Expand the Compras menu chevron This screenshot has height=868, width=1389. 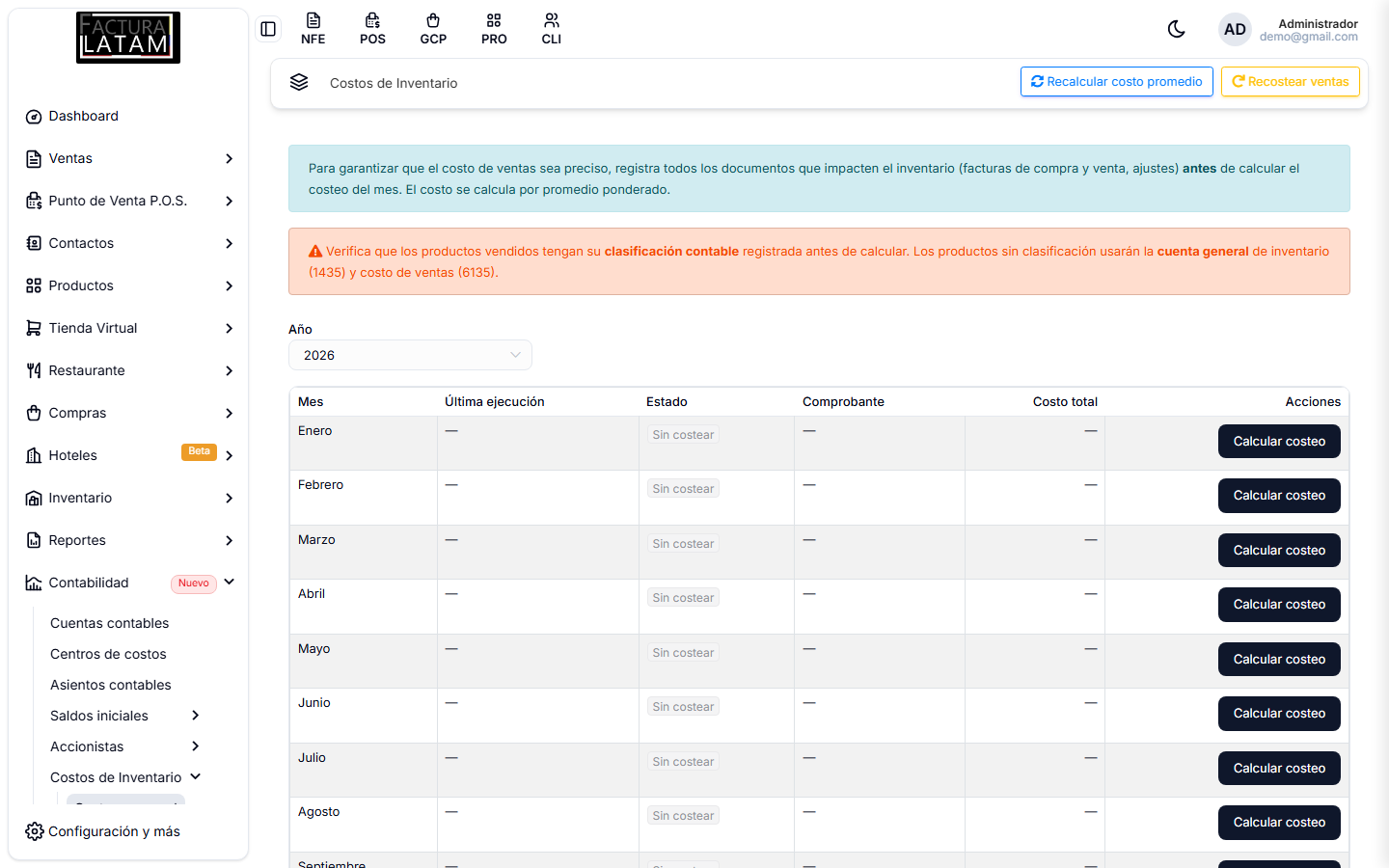pos(230,413)
